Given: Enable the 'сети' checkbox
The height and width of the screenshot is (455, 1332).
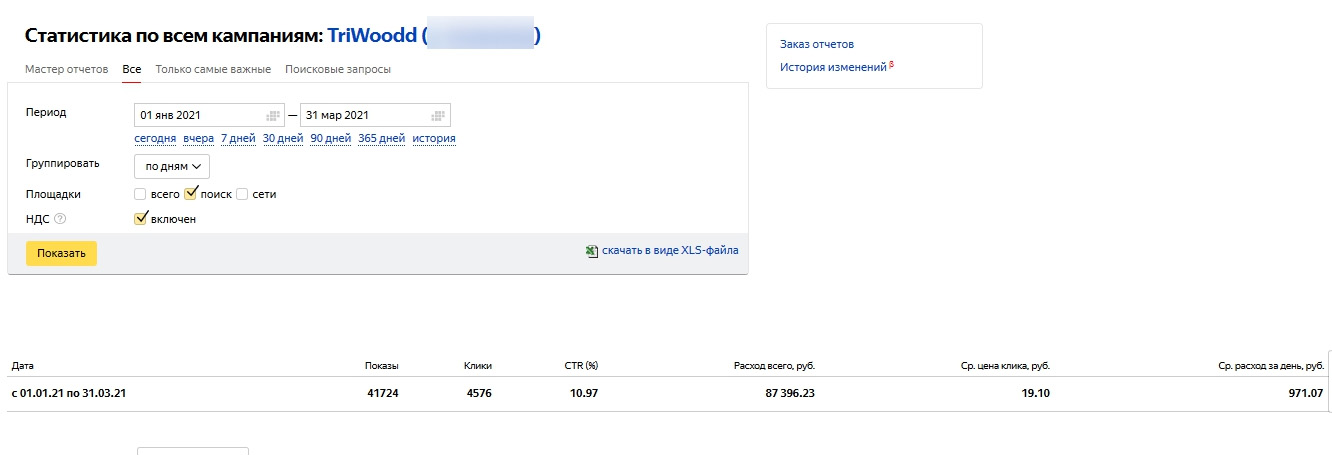Looking at the screenshot, I should (x=242, y=194).
